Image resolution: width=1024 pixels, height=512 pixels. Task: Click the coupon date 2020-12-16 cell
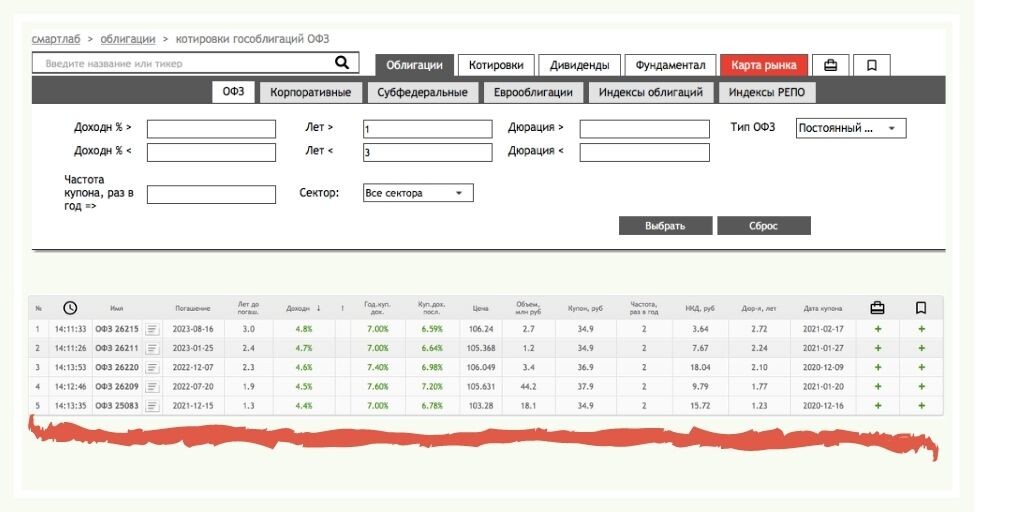pyautogui.click(x=823, y=406)
